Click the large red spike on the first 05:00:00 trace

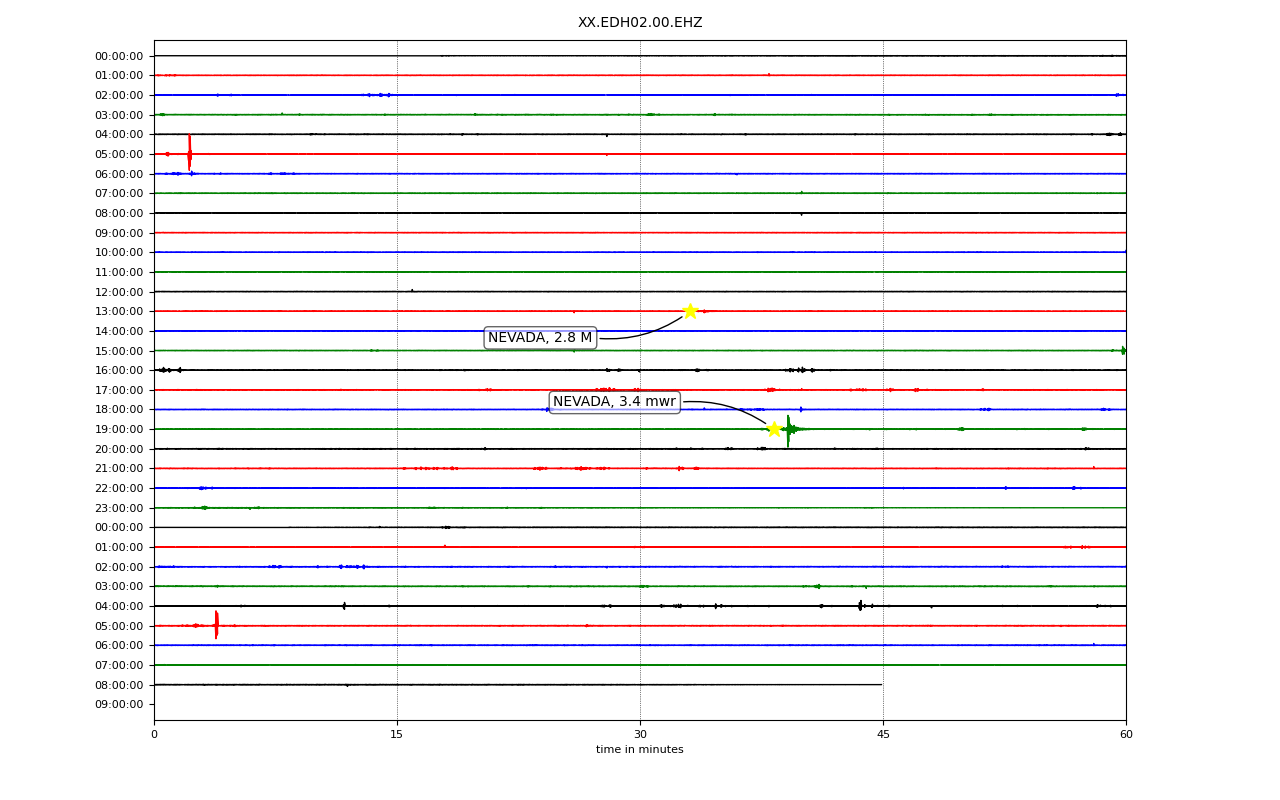[x=189, y=153]
